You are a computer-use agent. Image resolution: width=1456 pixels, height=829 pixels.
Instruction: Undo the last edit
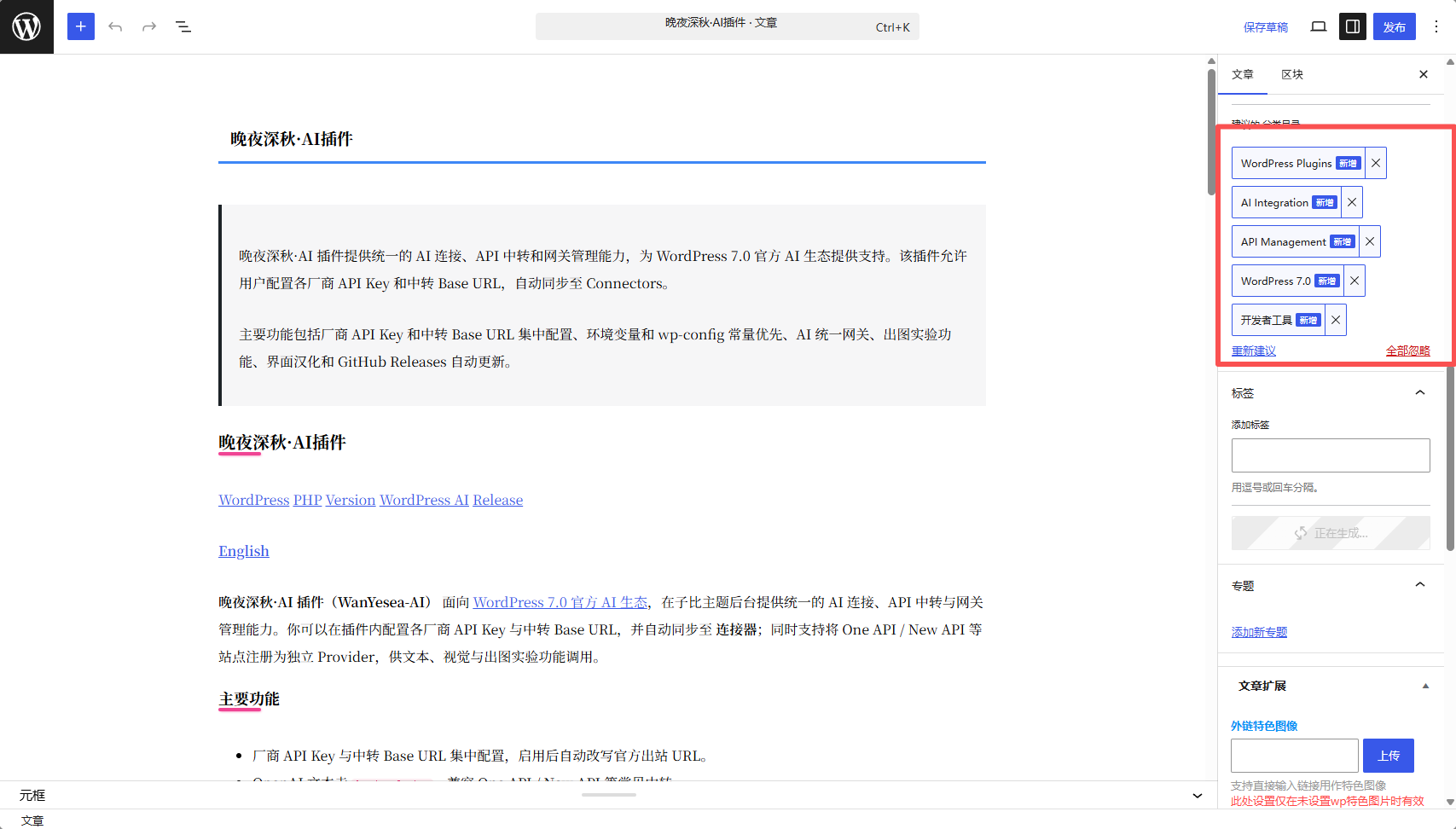tap(115, 26)
